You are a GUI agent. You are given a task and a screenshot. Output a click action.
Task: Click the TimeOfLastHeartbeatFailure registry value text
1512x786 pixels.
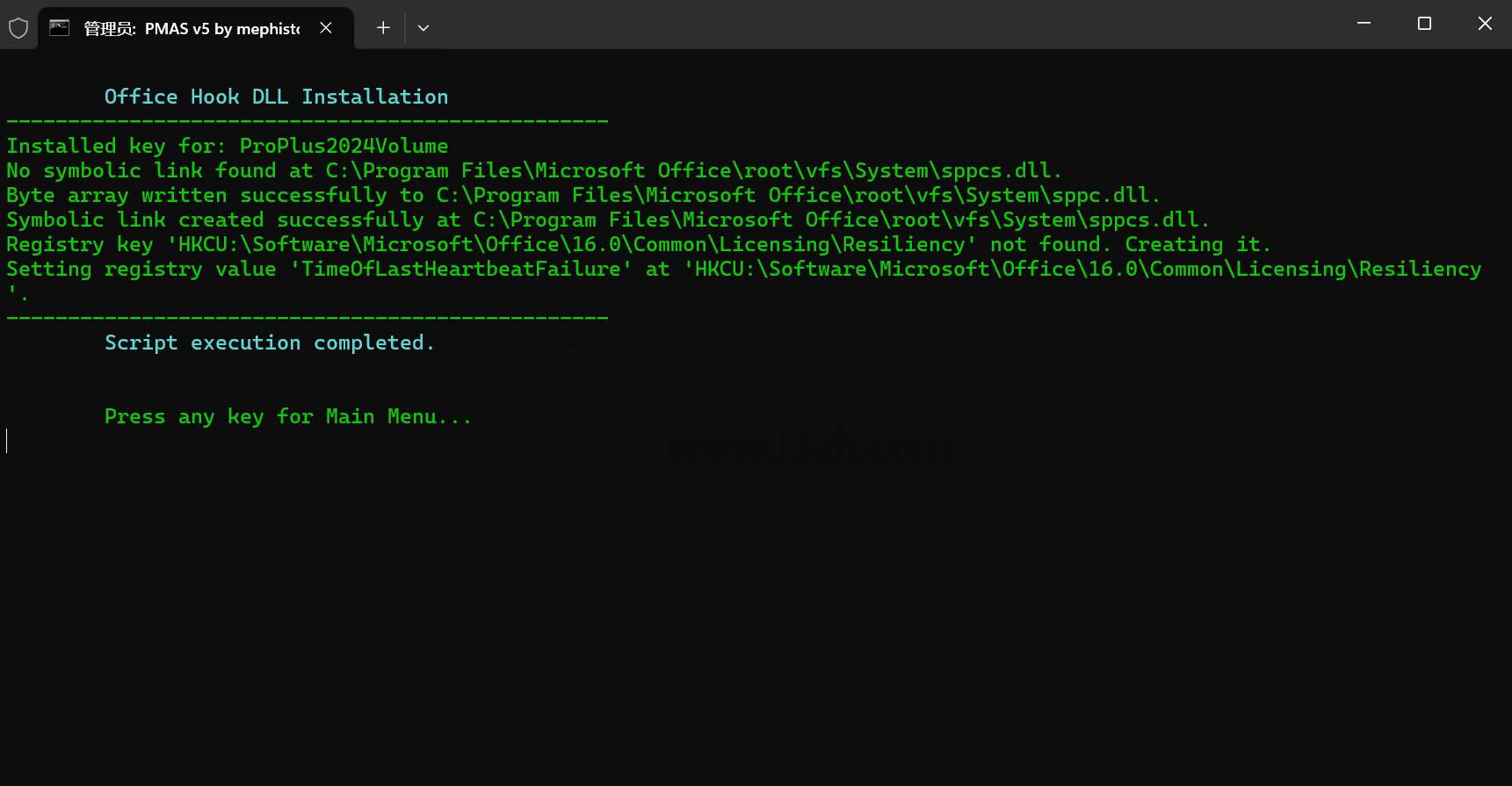(x=460, y=269)
